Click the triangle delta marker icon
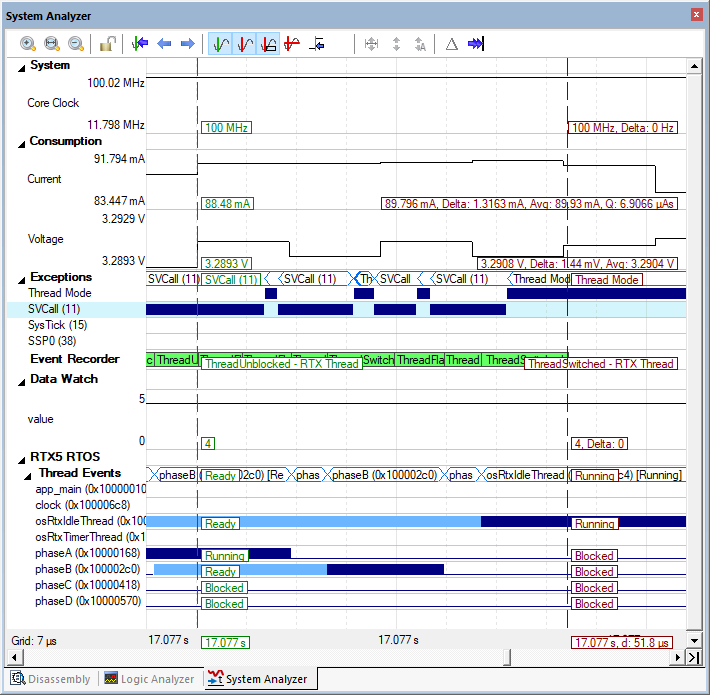The width and height of the screenshot is (710, 695). [x=451, y=44]
